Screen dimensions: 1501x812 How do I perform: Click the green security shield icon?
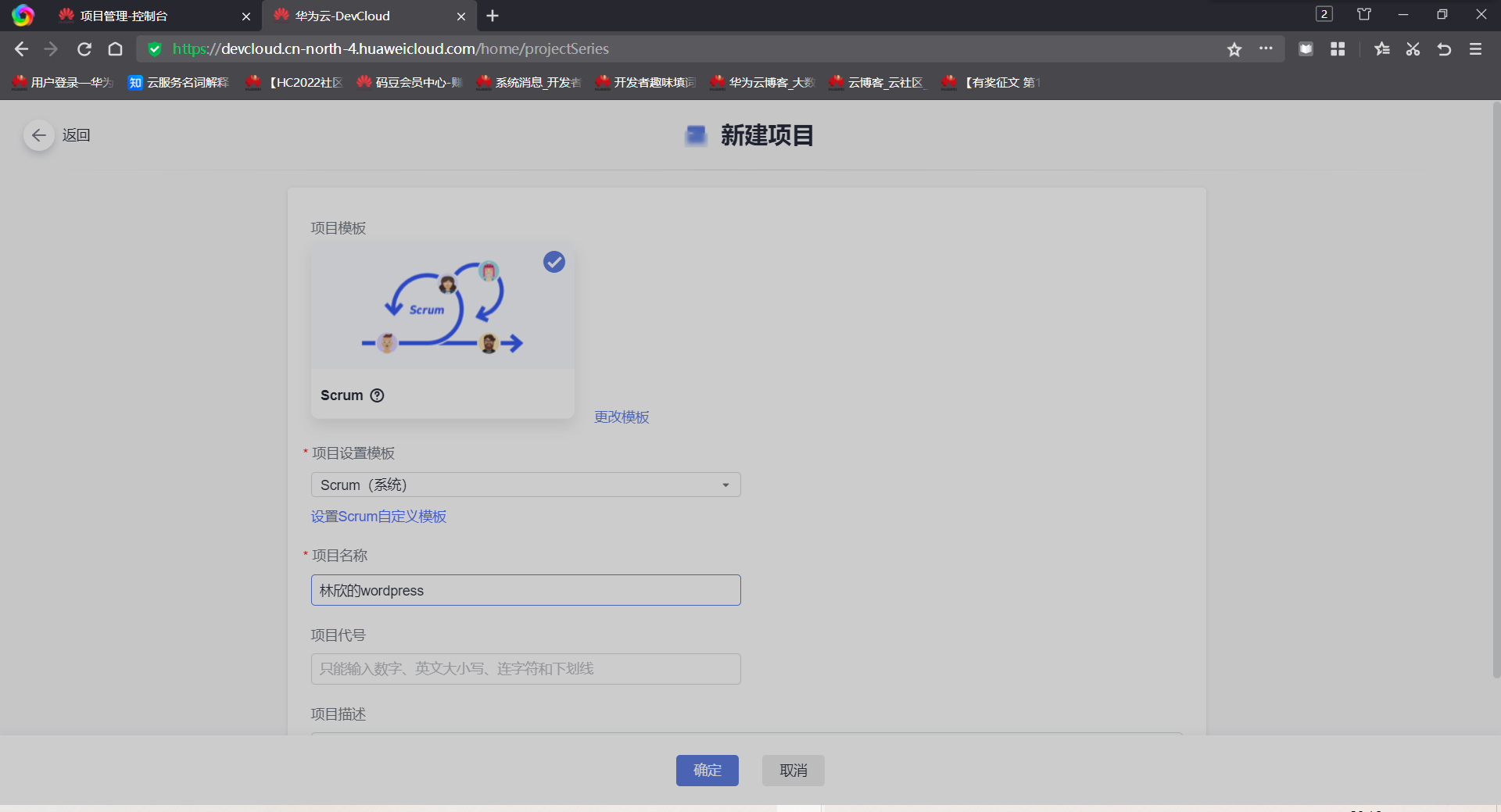155,49
